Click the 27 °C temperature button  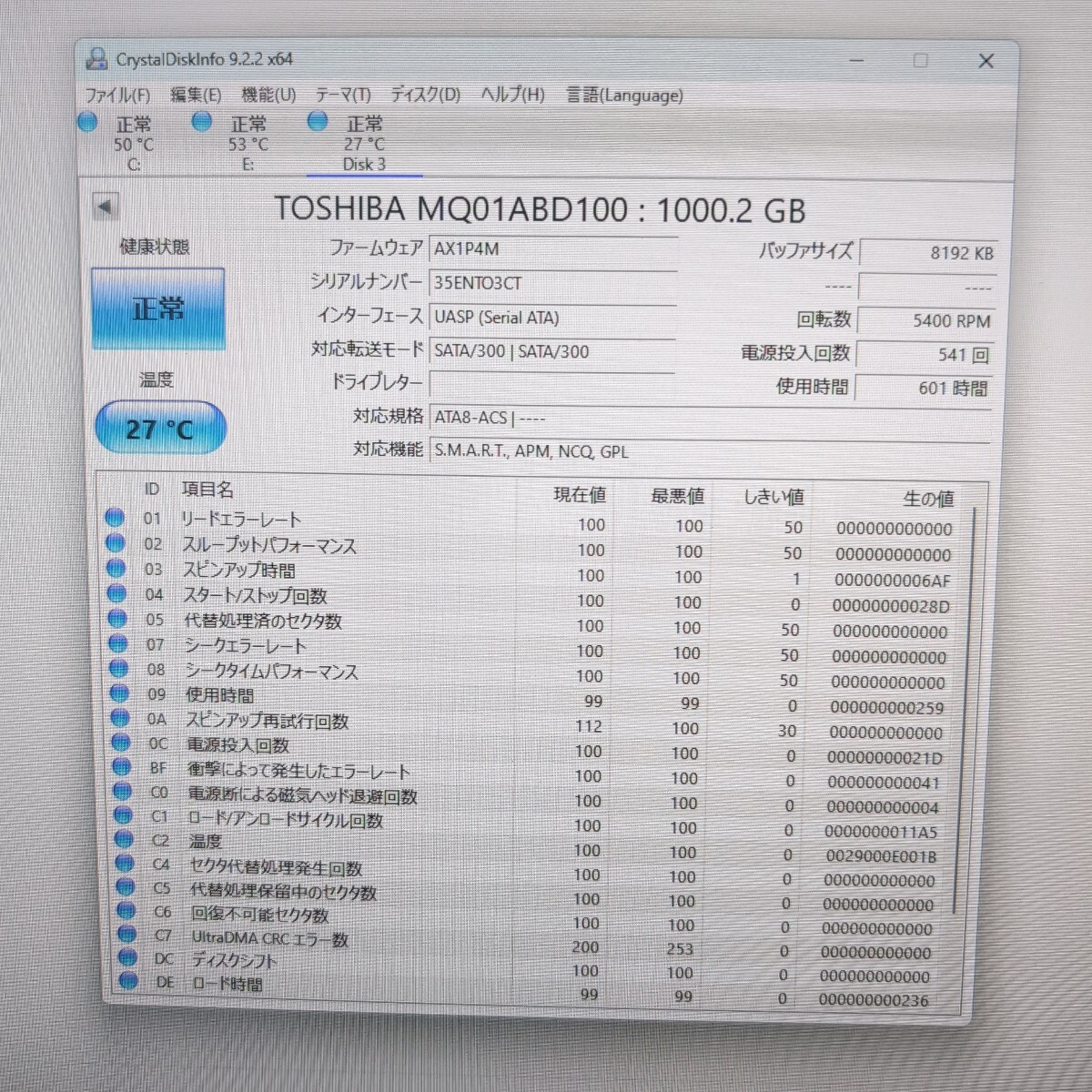[160, 428]
